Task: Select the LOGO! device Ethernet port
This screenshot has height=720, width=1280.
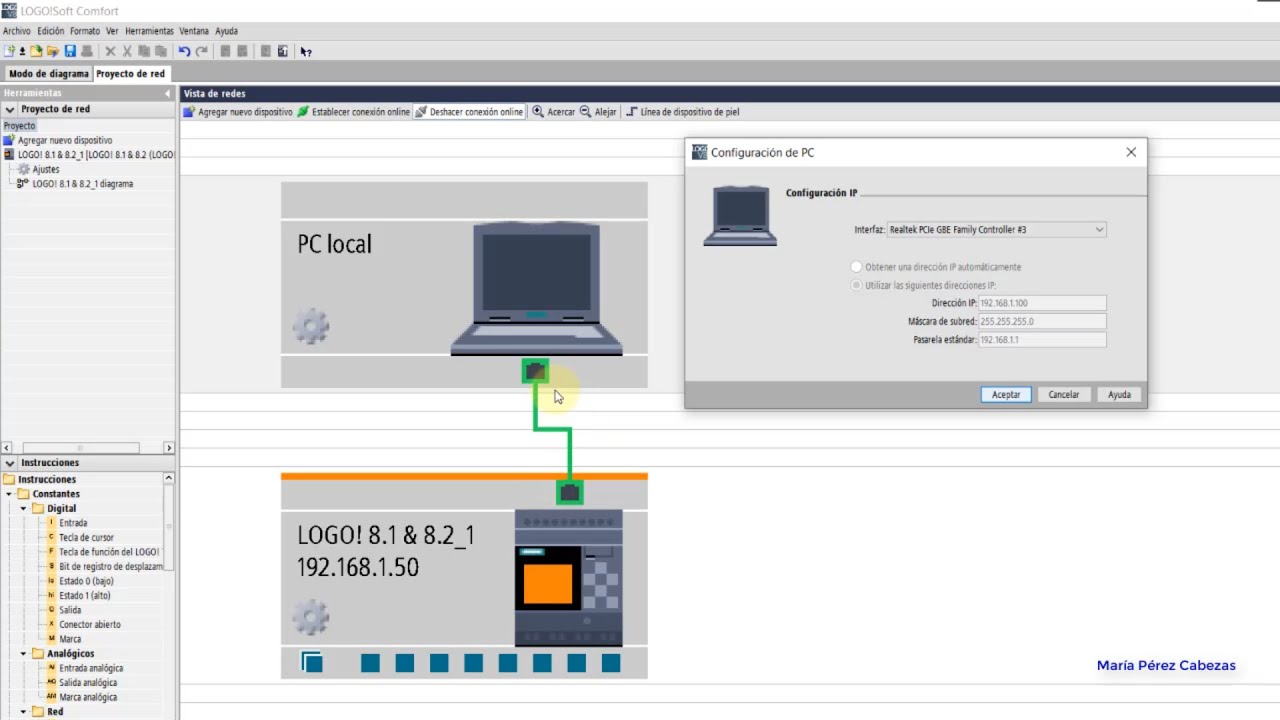Action: (570, 492)
